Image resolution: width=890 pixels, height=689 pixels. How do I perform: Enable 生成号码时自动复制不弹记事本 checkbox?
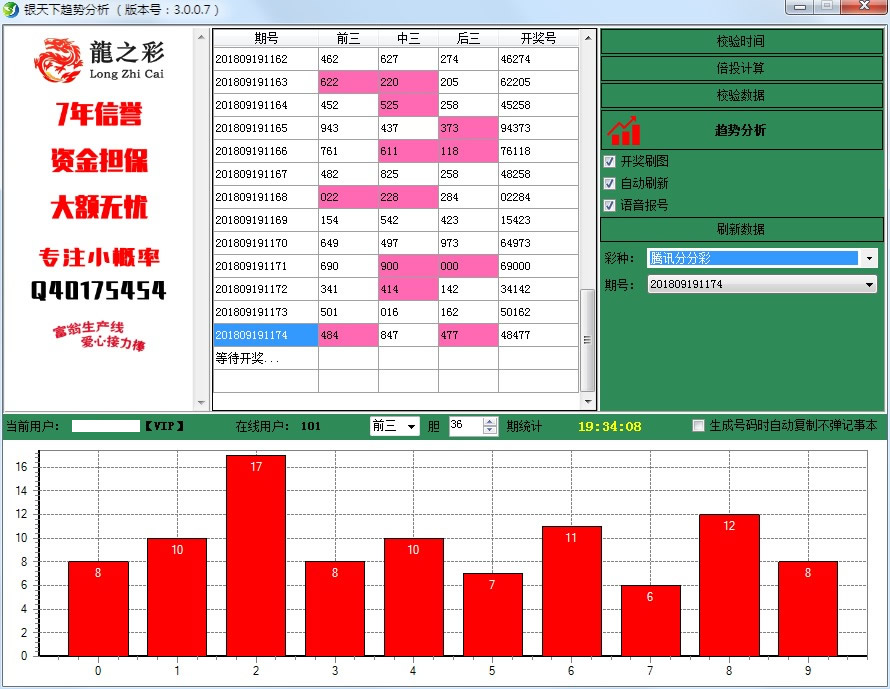[x=699, y=426]
